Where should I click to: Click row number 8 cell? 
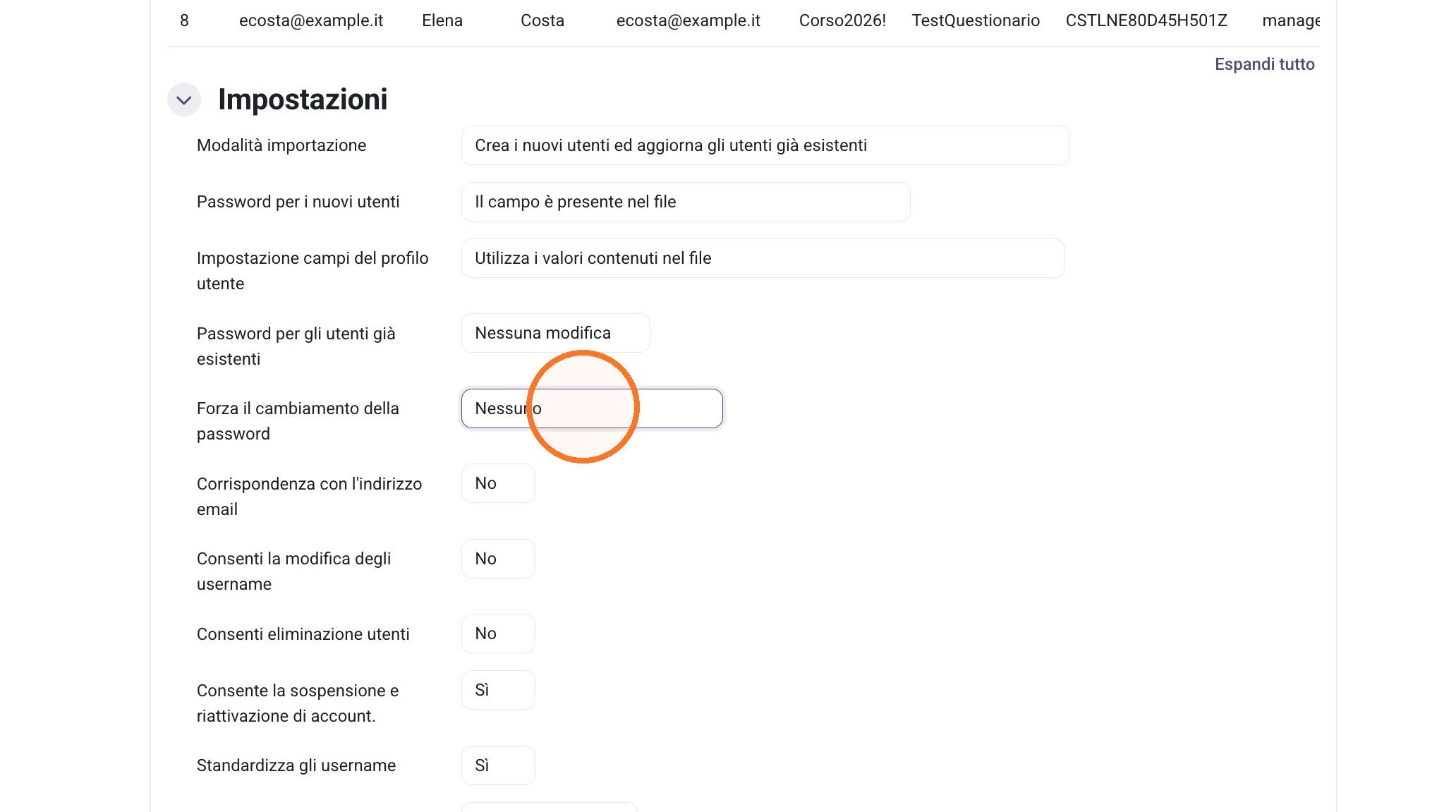tap(184, 20)
